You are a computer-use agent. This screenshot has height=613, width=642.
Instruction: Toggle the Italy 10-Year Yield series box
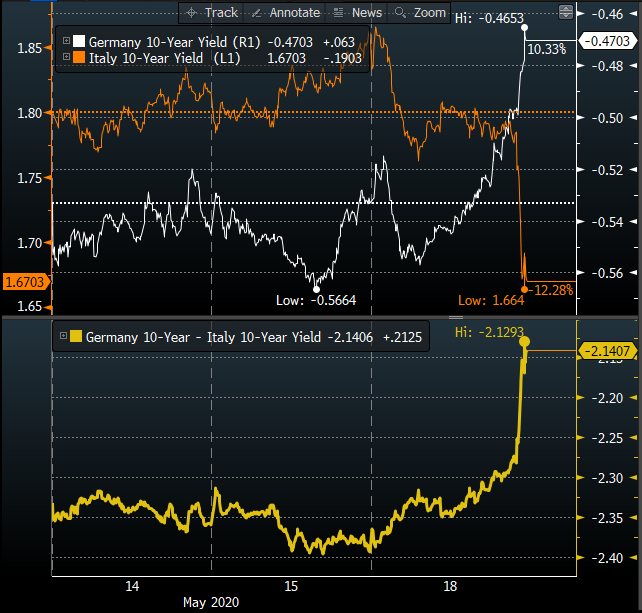point(67,58)
